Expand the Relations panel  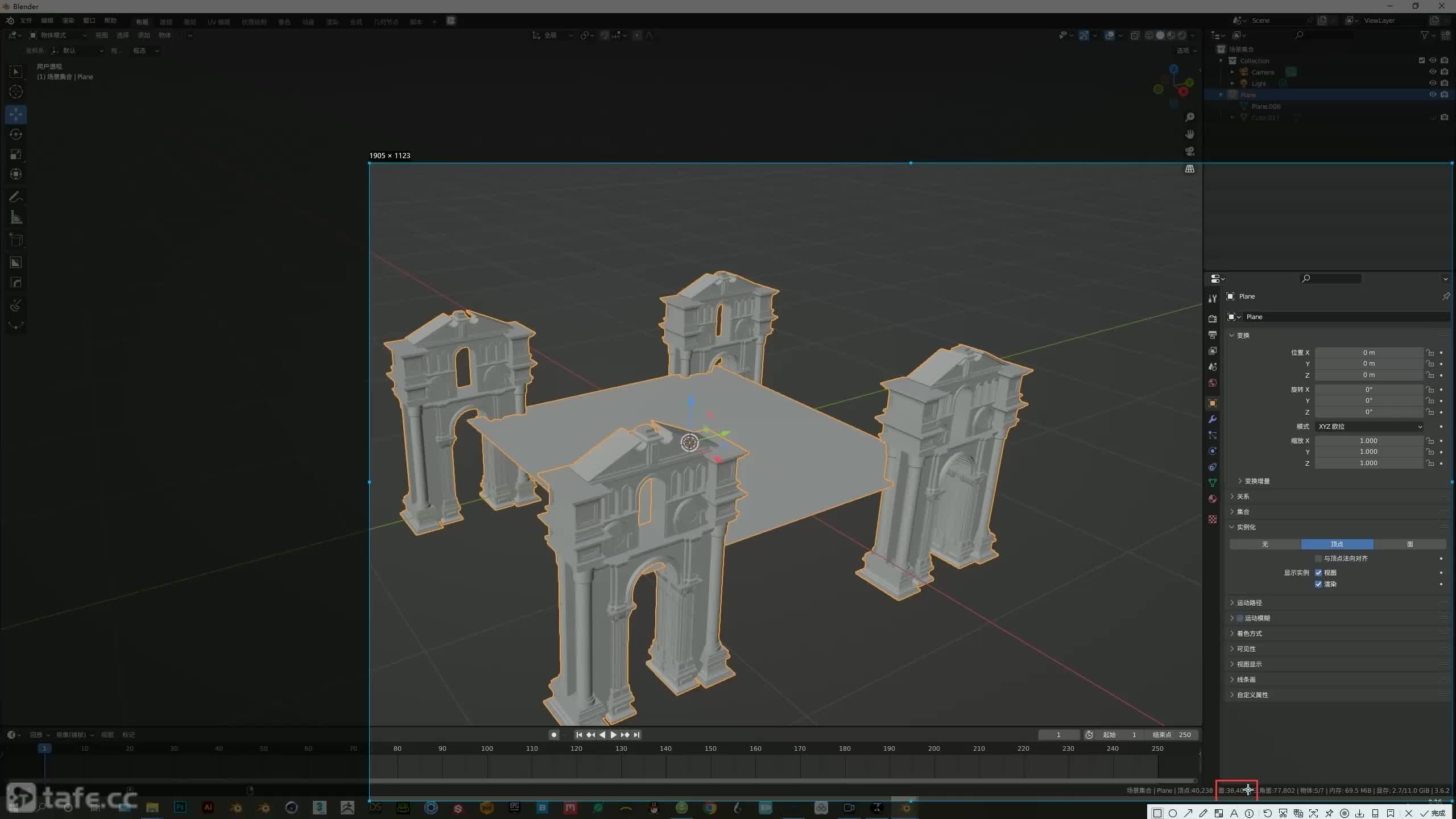point(1239,497)
